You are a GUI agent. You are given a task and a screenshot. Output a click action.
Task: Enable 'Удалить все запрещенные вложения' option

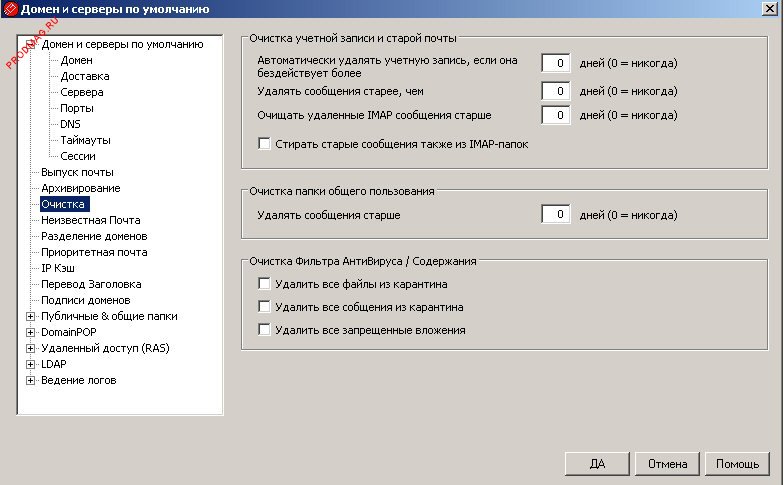265,329
